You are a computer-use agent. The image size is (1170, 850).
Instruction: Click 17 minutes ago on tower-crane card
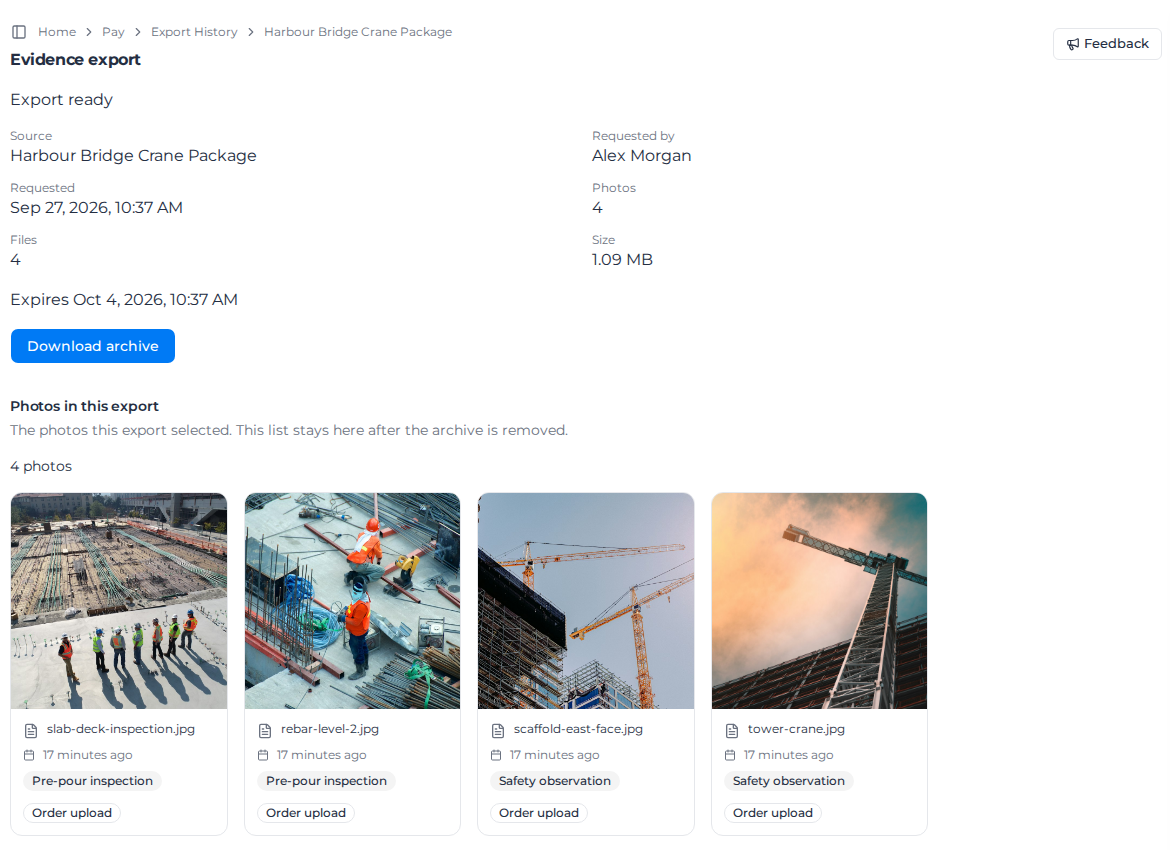[789, 754]
